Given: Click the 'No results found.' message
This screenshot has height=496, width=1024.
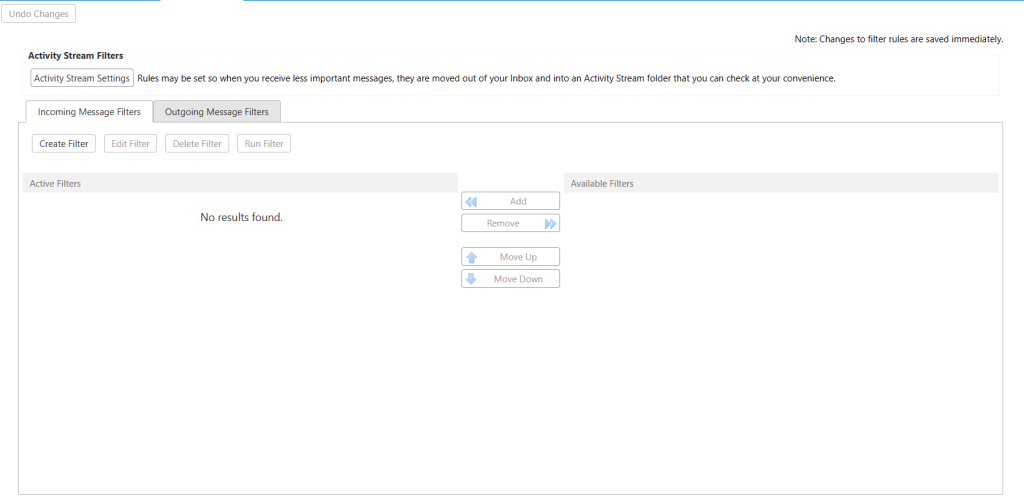Looking at the screenshot, I should pos(241,217).
